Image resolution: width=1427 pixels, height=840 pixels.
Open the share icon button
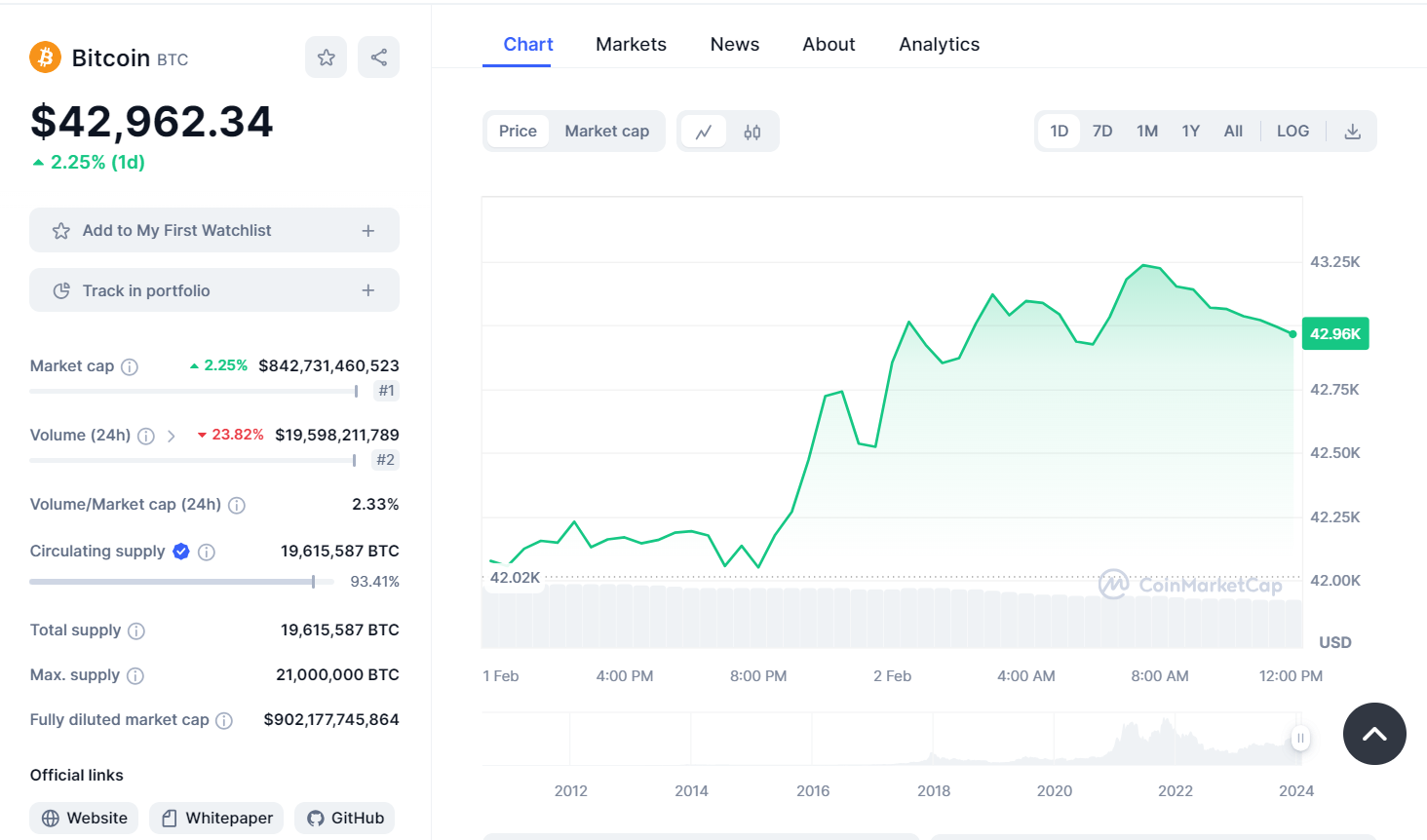[378, 57]
